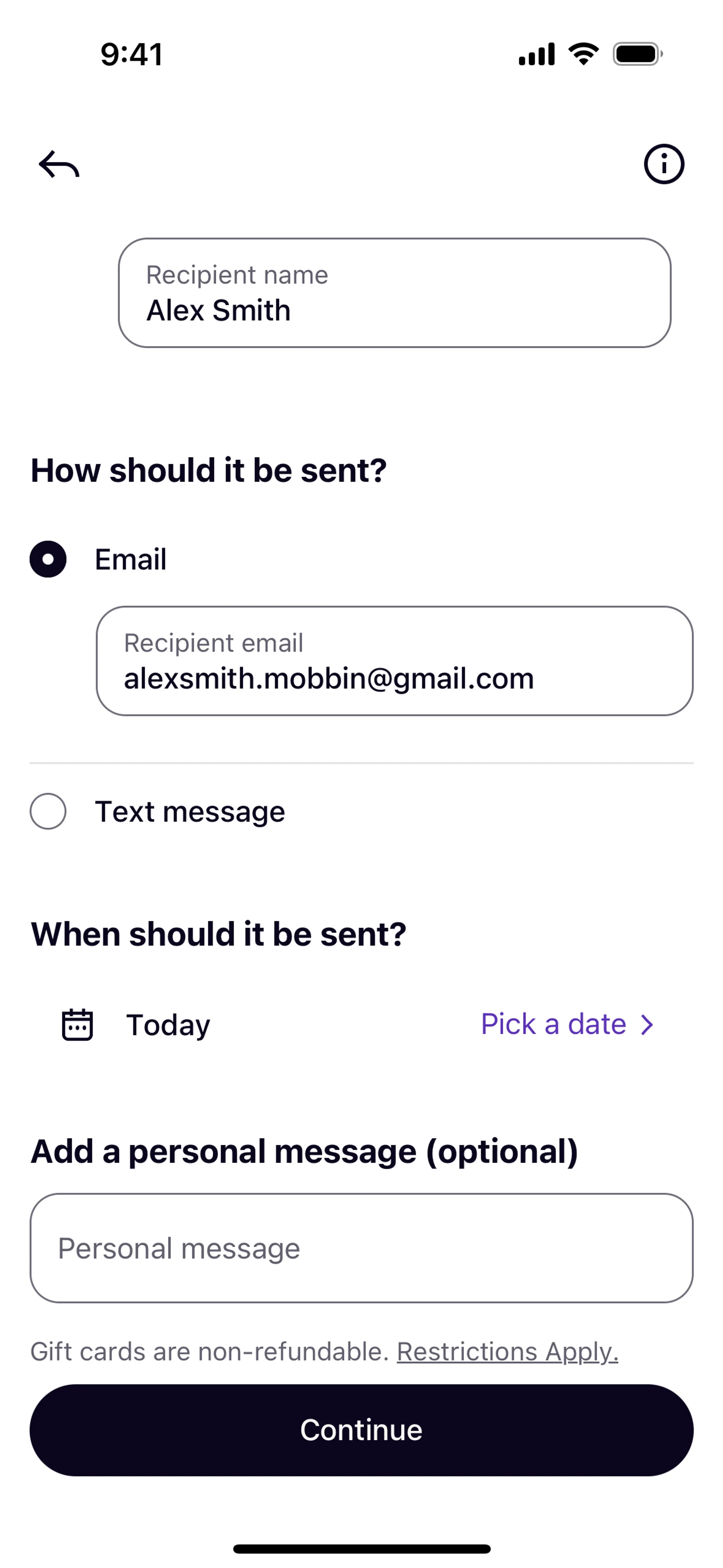
Task: Tap the Today send date label
Action: pyautogui.click(x=168, y=1024)
